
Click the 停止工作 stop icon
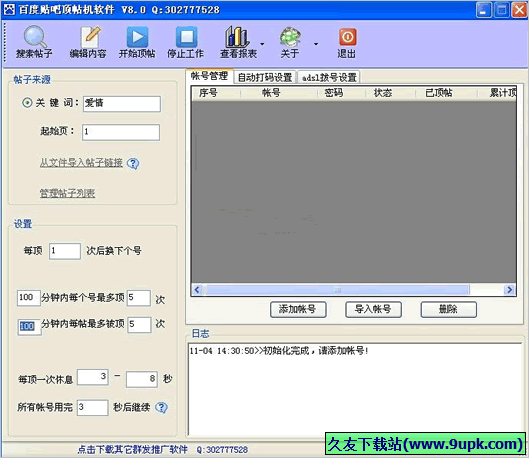pyautogui.click(x=186, y=36)
